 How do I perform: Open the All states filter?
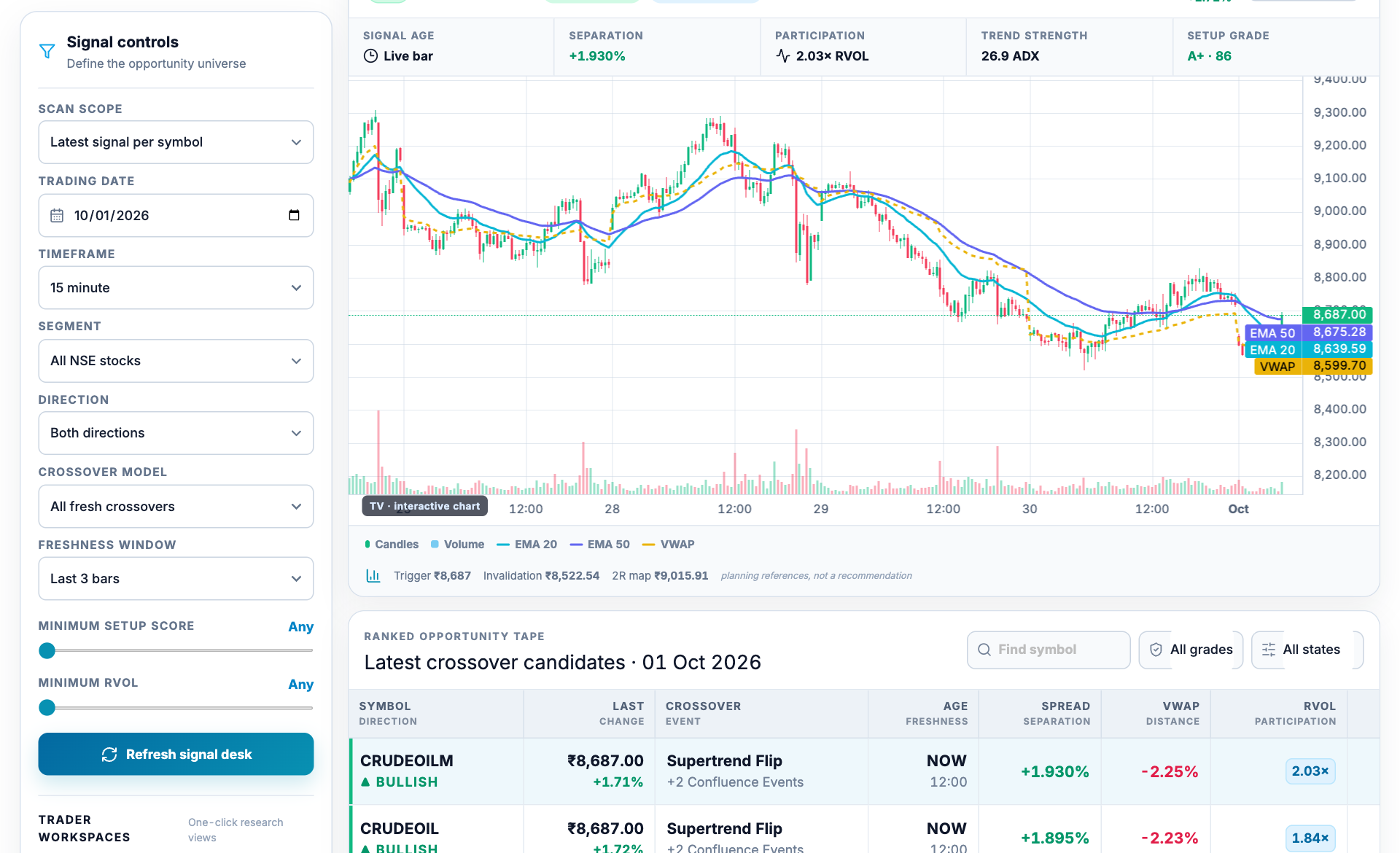[1307, 650]
